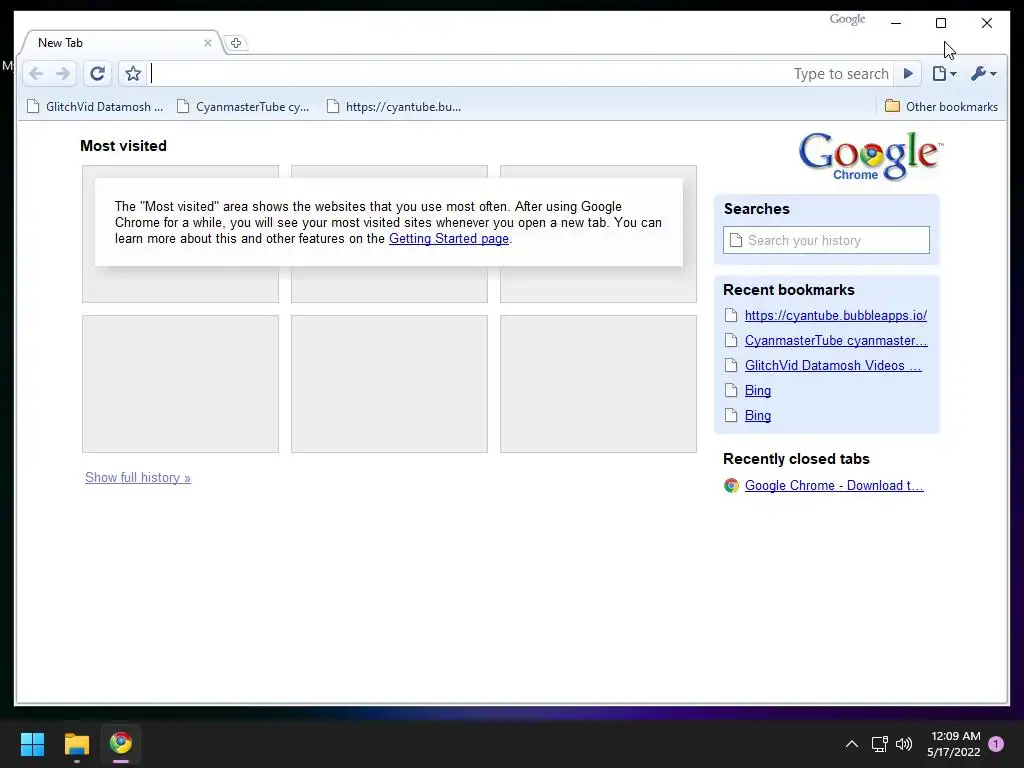This screenshot has height=768, width=1024.
Task: Click the Go arrow in the address bar
Action: [x=908, y=74]
